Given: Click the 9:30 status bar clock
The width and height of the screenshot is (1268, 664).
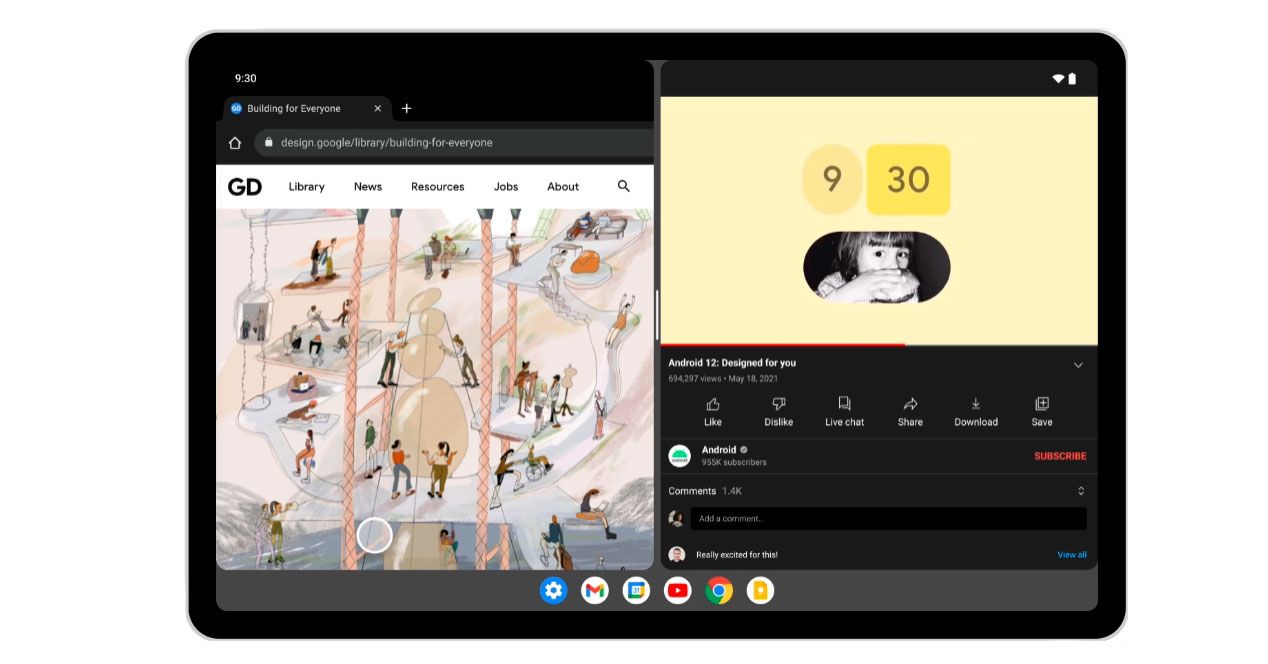Looking at the screenshot, I should [x=246, y=78].
